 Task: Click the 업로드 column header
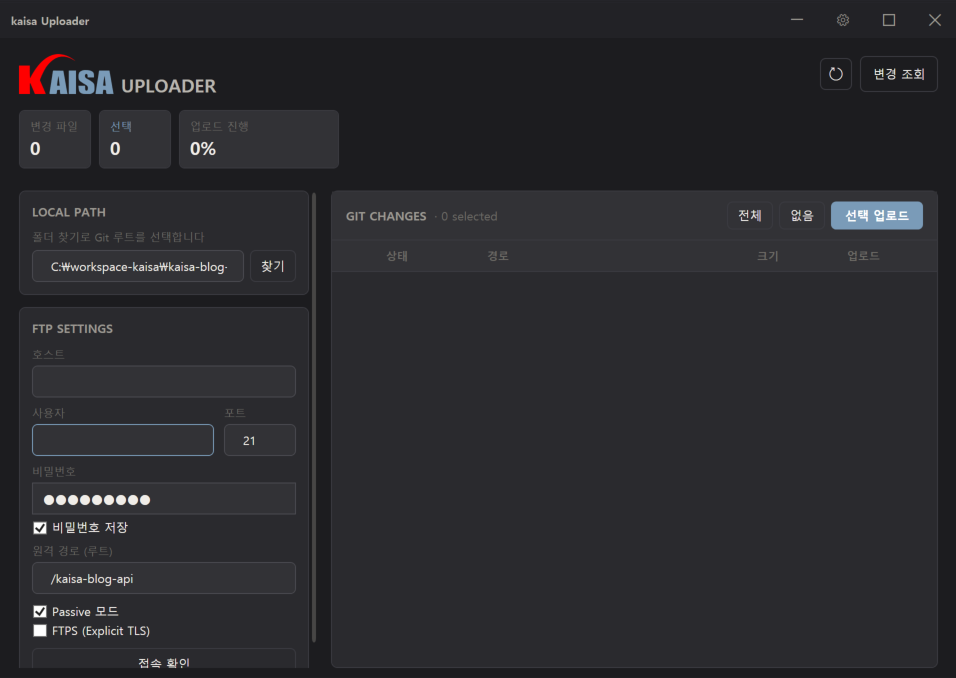point(863,255)
